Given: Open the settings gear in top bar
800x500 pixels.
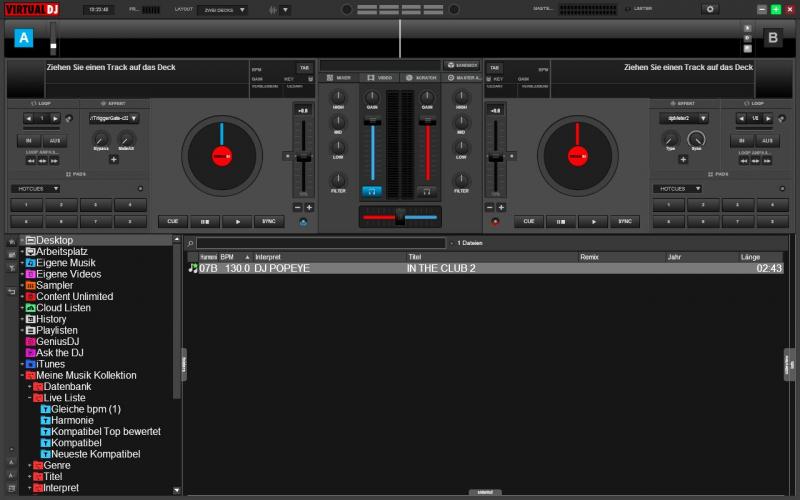Looking at the screenshot, I should click(710, 9).
